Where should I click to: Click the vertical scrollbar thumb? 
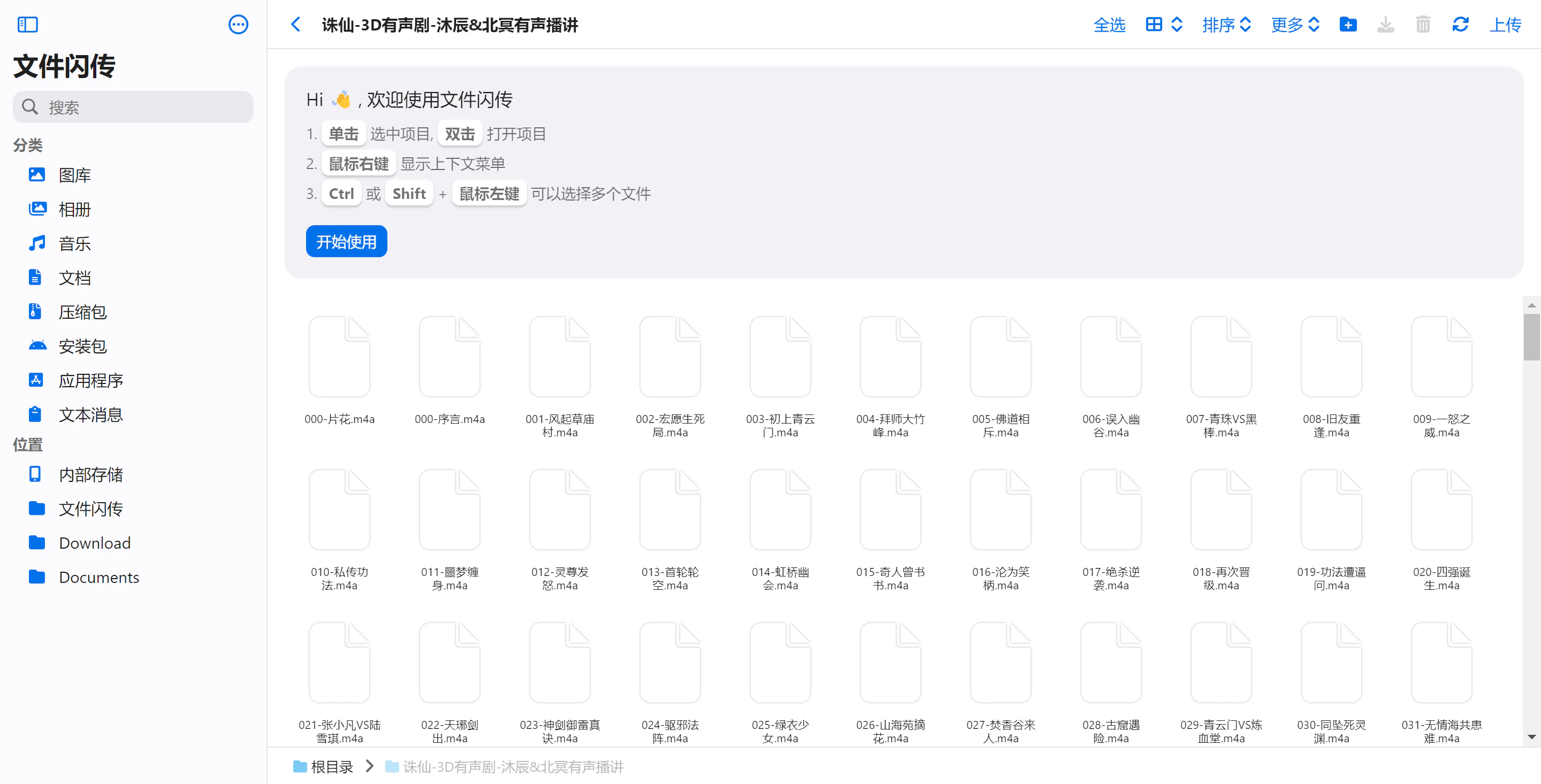(x=1531, y=337)
